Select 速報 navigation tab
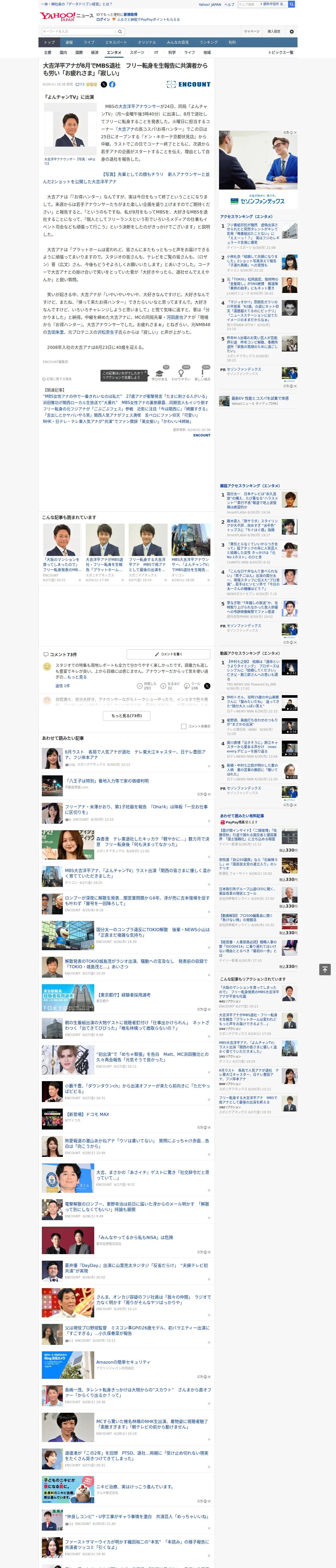Screen dimensions: 336x1568 coord(69,43)
